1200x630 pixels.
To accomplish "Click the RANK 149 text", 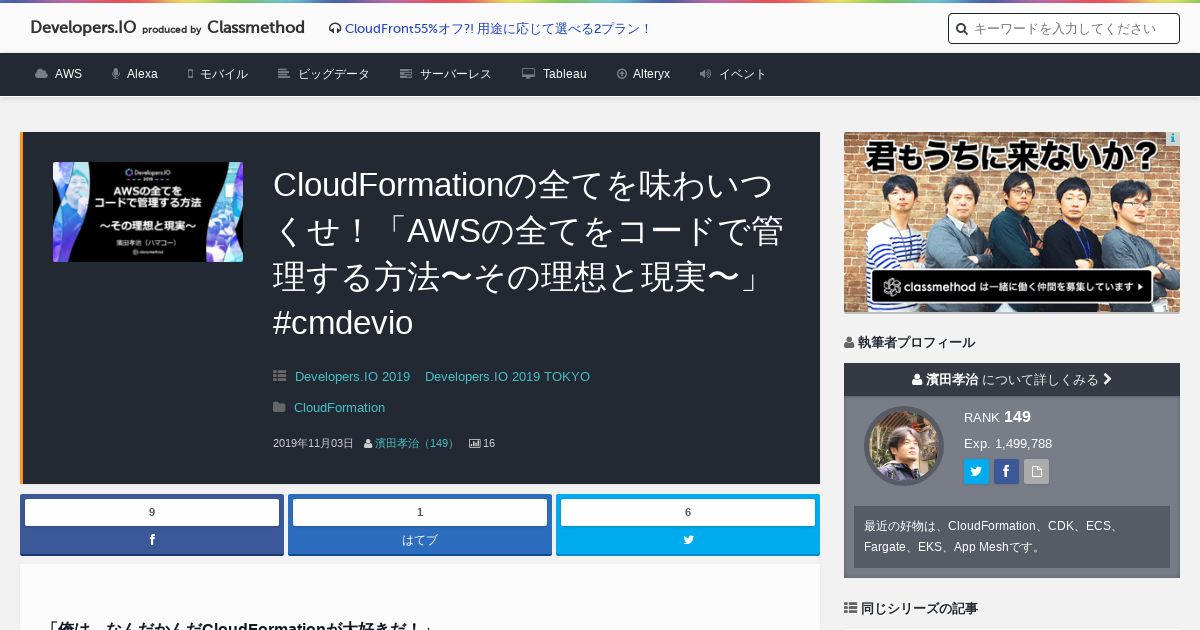I will tap(997, 417).
